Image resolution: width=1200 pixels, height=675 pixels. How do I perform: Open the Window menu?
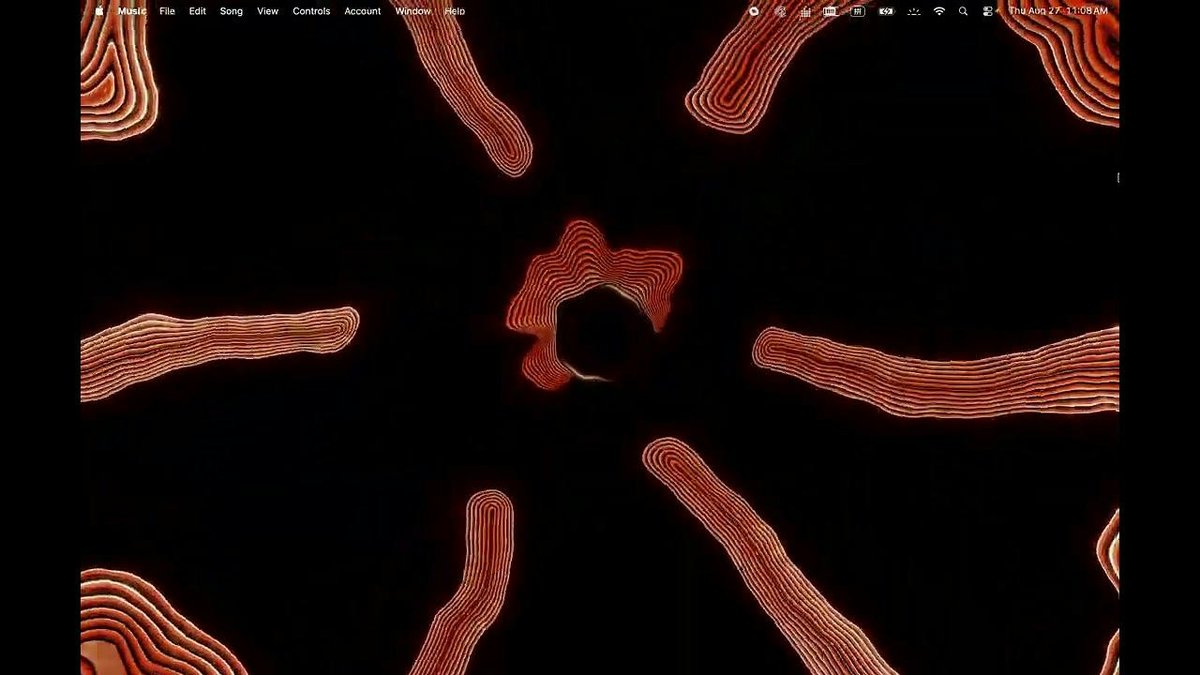[x=413, y=11]
